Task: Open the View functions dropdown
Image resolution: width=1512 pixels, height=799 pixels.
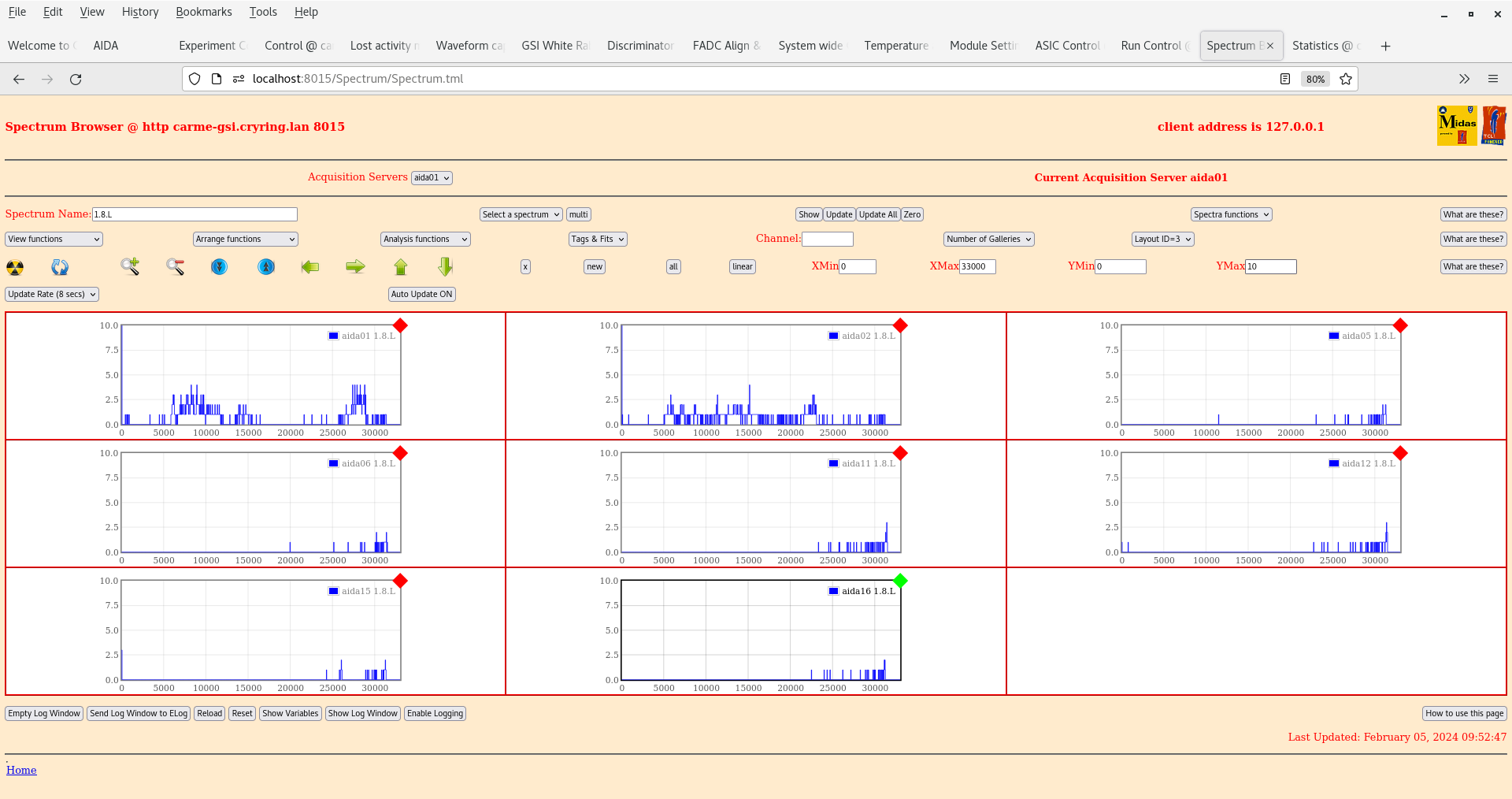Action: pos(54,239)
